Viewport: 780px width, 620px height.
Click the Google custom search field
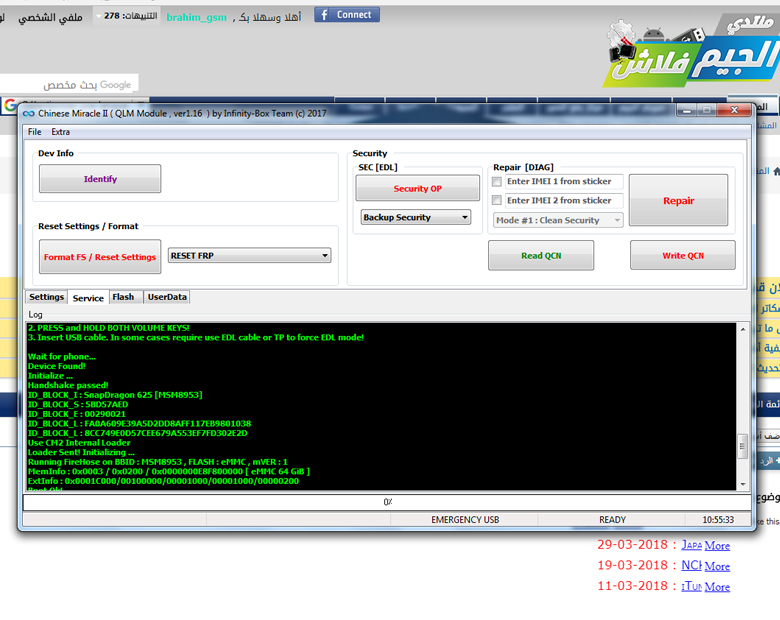point(69,85)
